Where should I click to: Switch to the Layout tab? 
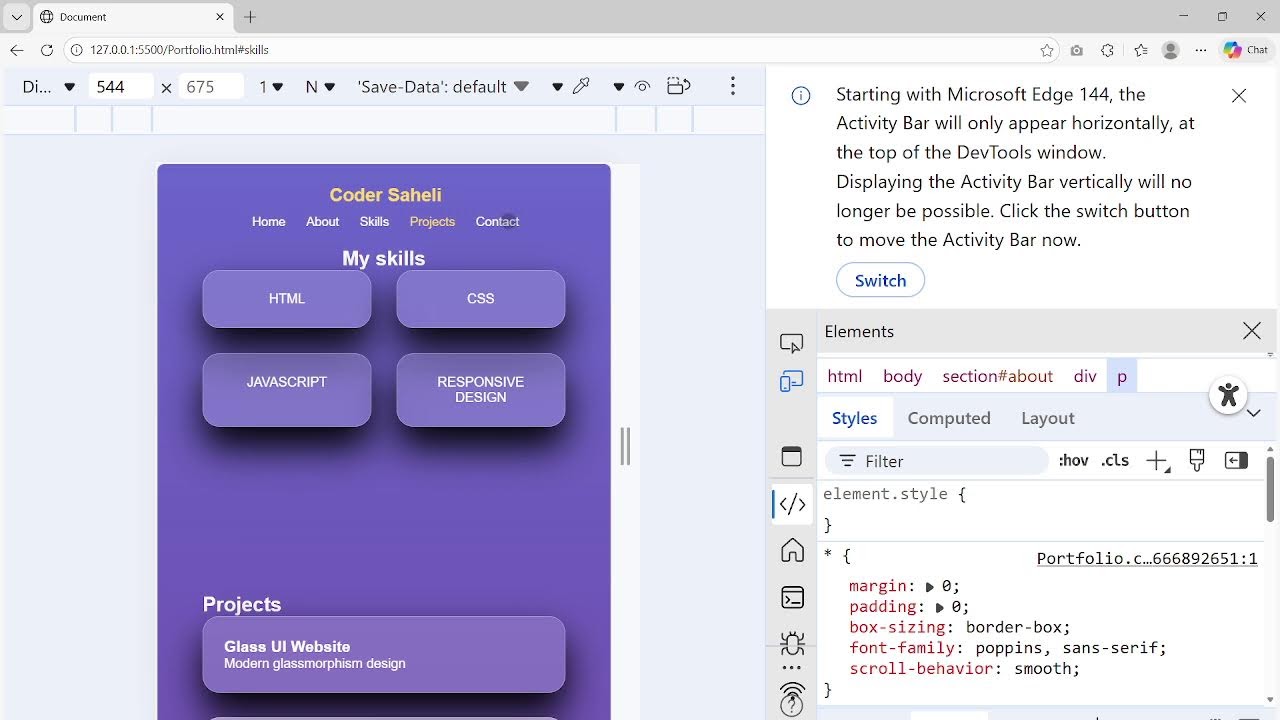coord(1048,418)
